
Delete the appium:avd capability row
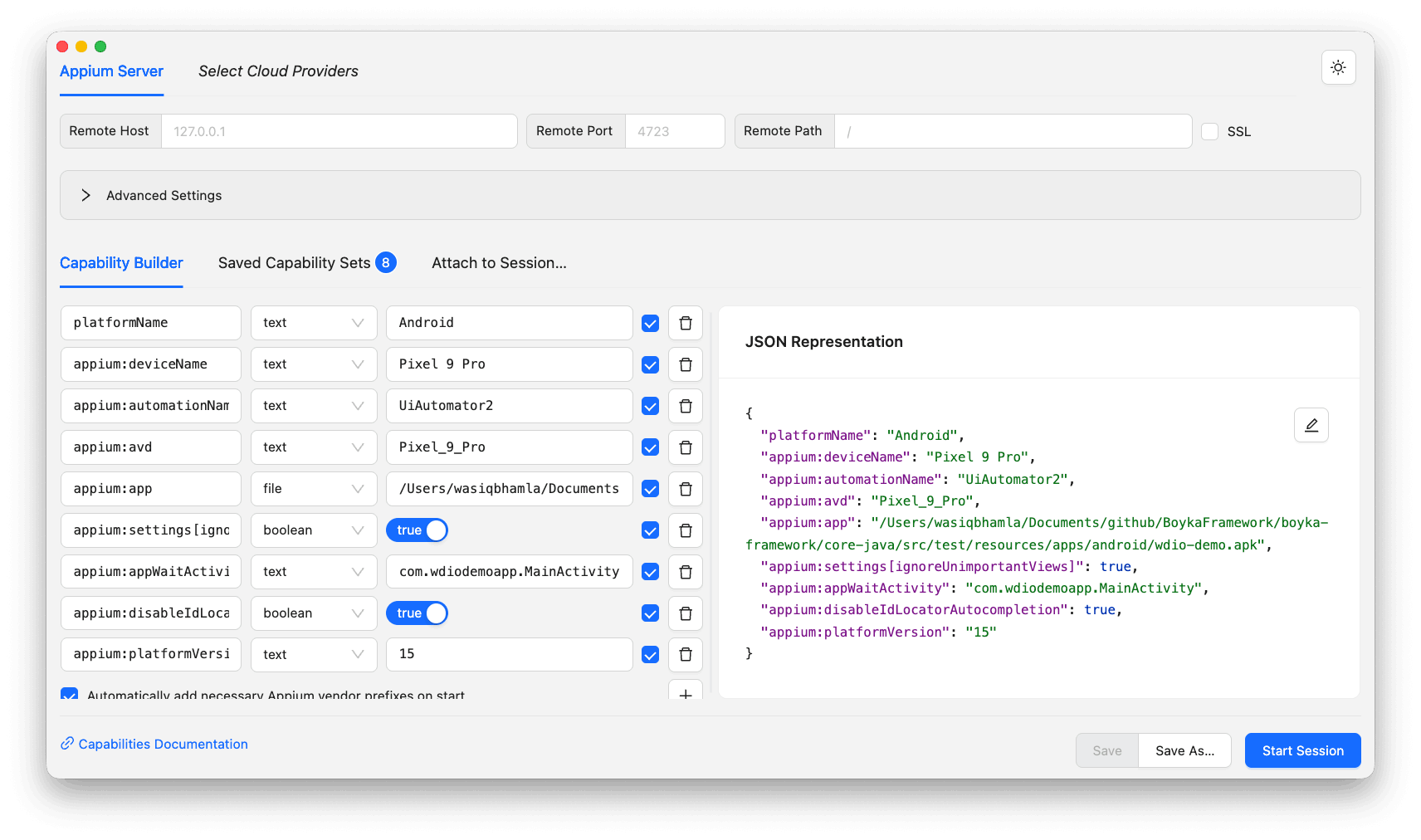(686, 447)
